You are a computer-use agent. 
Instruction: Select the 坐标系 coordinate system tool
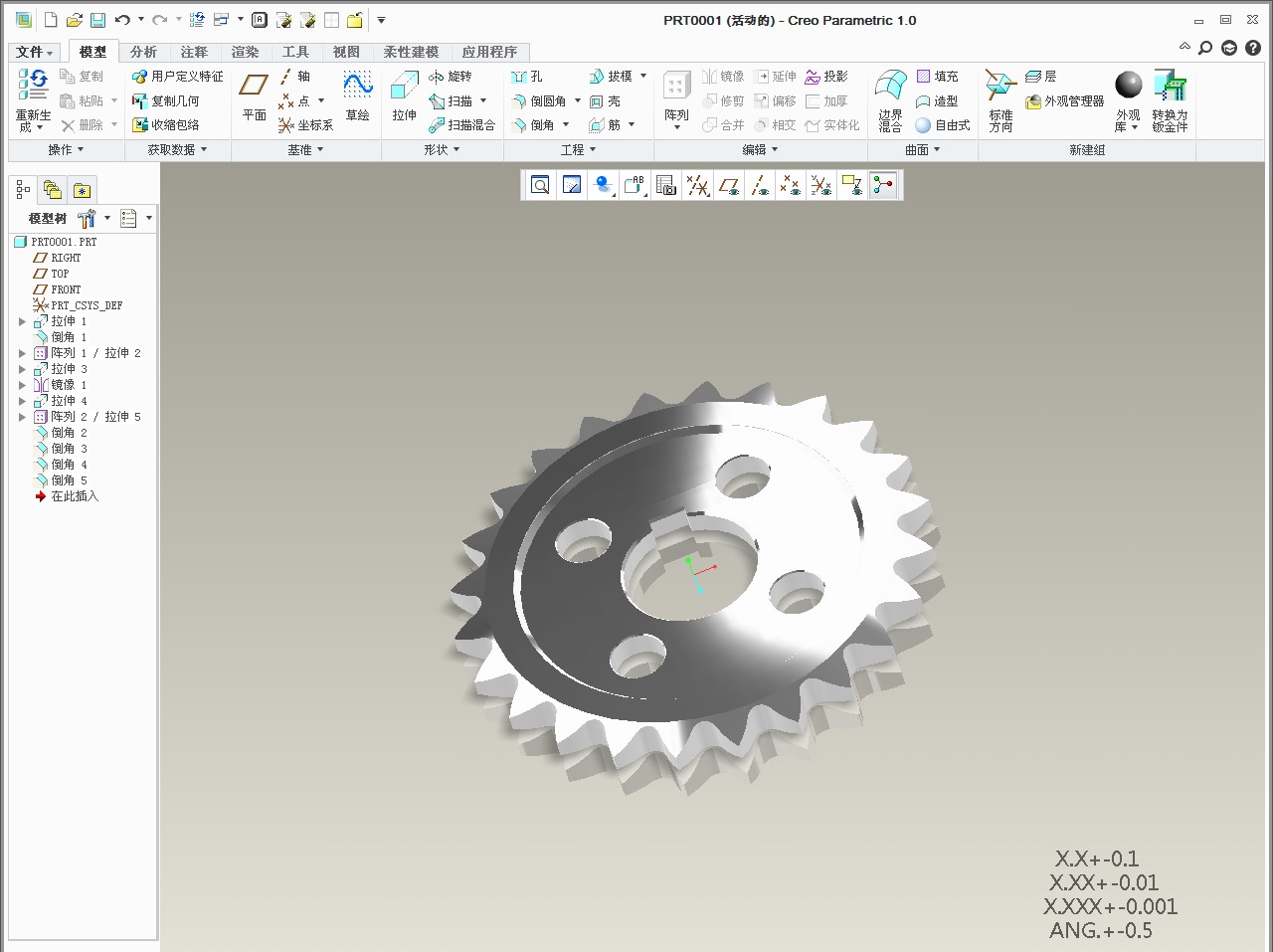pos(305,125)
